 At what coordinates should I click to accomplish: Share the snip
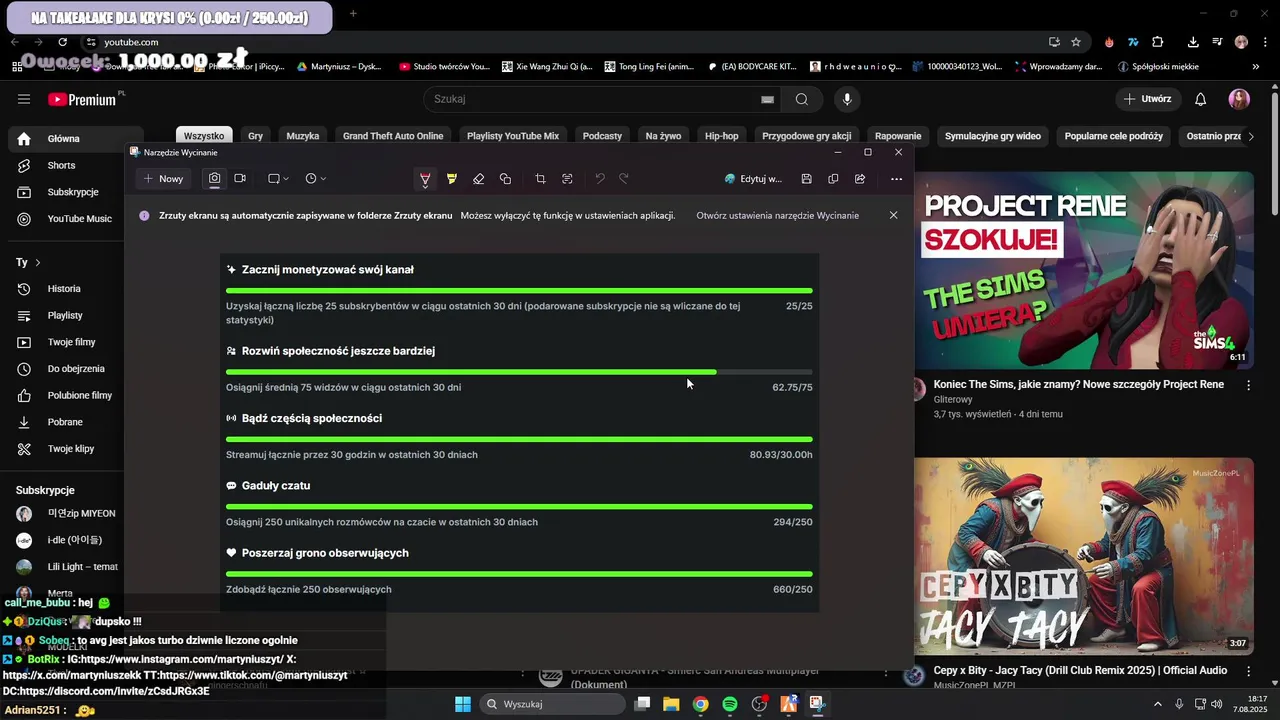[x=860, y=179]
